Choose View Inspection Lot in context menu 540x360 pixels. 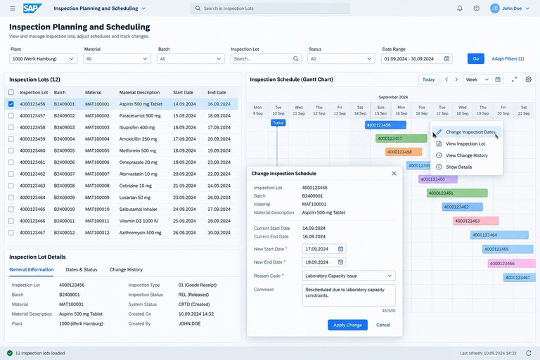[467, 144]
